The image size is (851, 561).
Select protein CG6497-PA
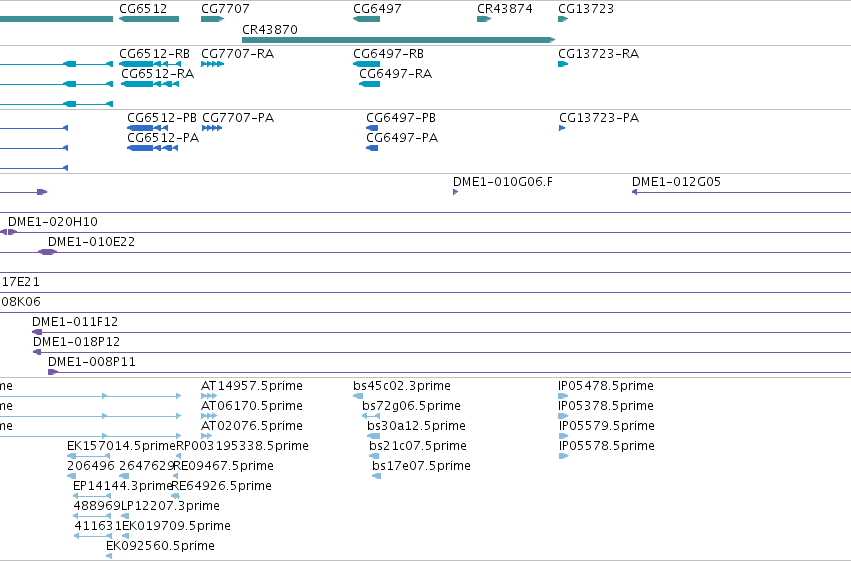click(372, 148)
